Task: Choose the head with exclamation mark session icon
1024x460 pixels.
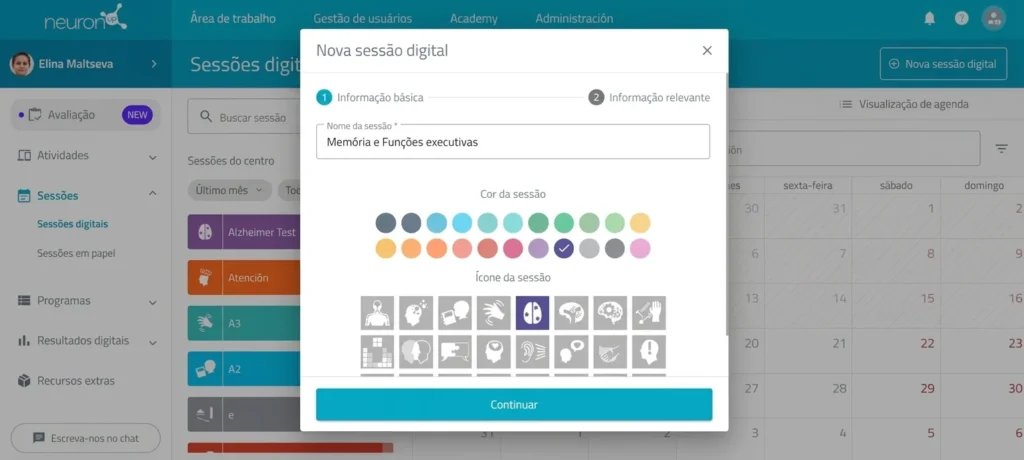Action: click(649, 352)
